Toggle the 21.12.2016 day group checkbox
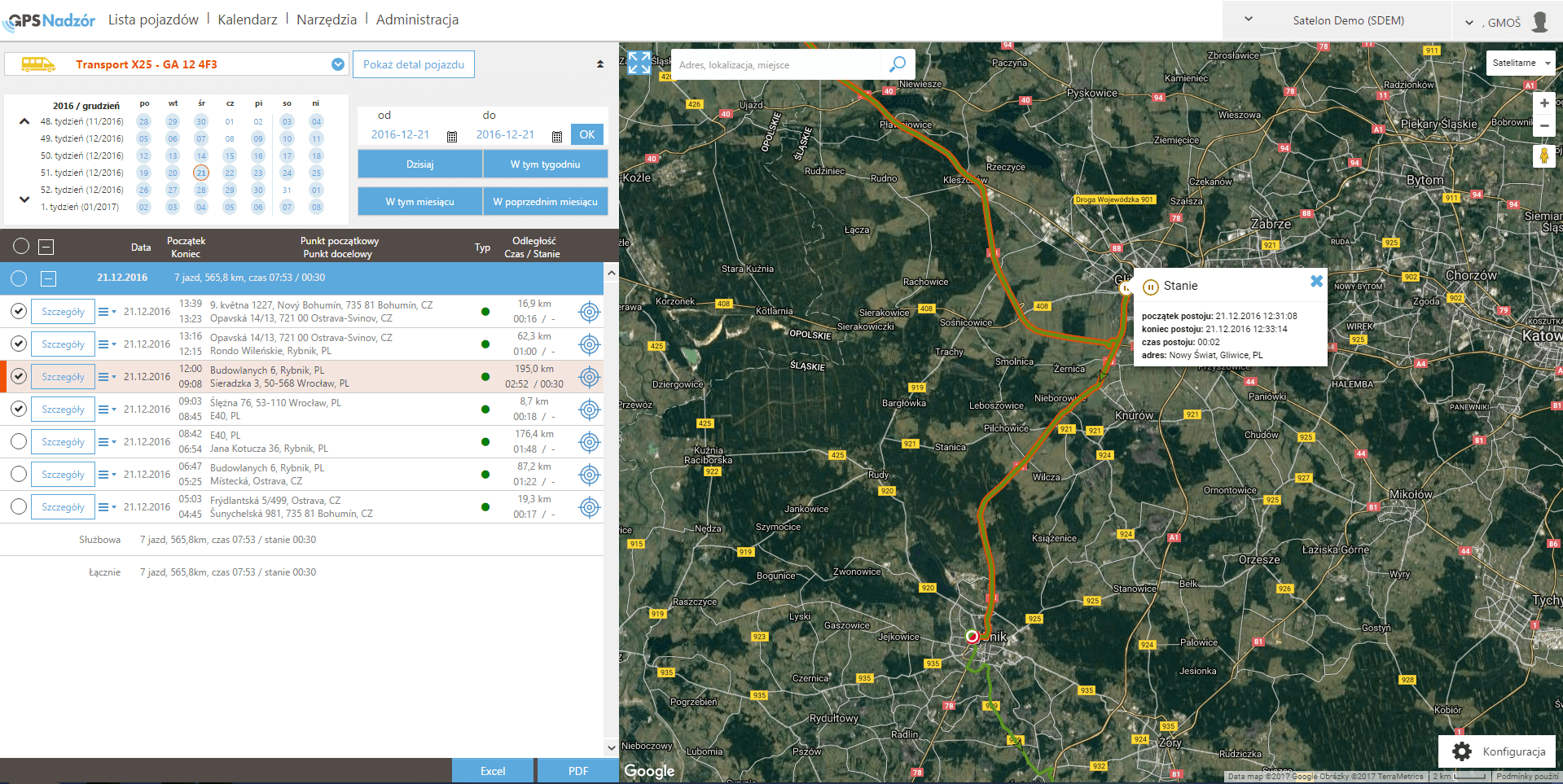The height and width of the screenshot is (784, 1563). pos(19,278)
